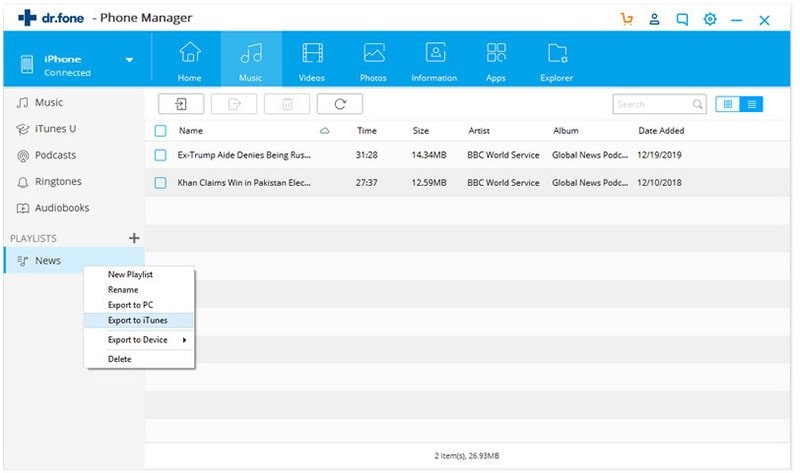Switch to the Explorer tab
The width and height of the screenshot is (800, 473).
pyautogui.click(x=557, y=61)
